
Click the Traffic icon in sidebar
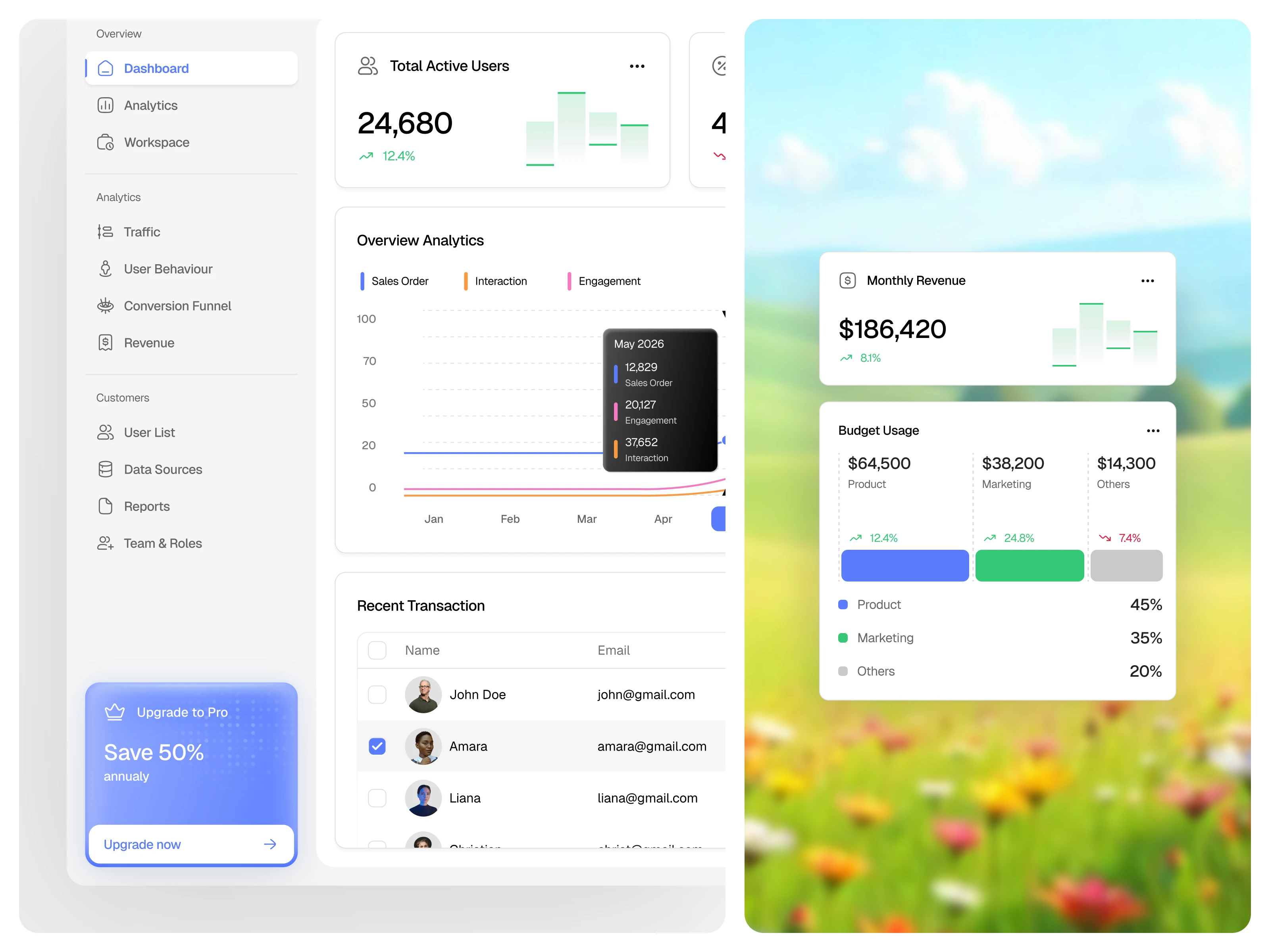[105, 232]
